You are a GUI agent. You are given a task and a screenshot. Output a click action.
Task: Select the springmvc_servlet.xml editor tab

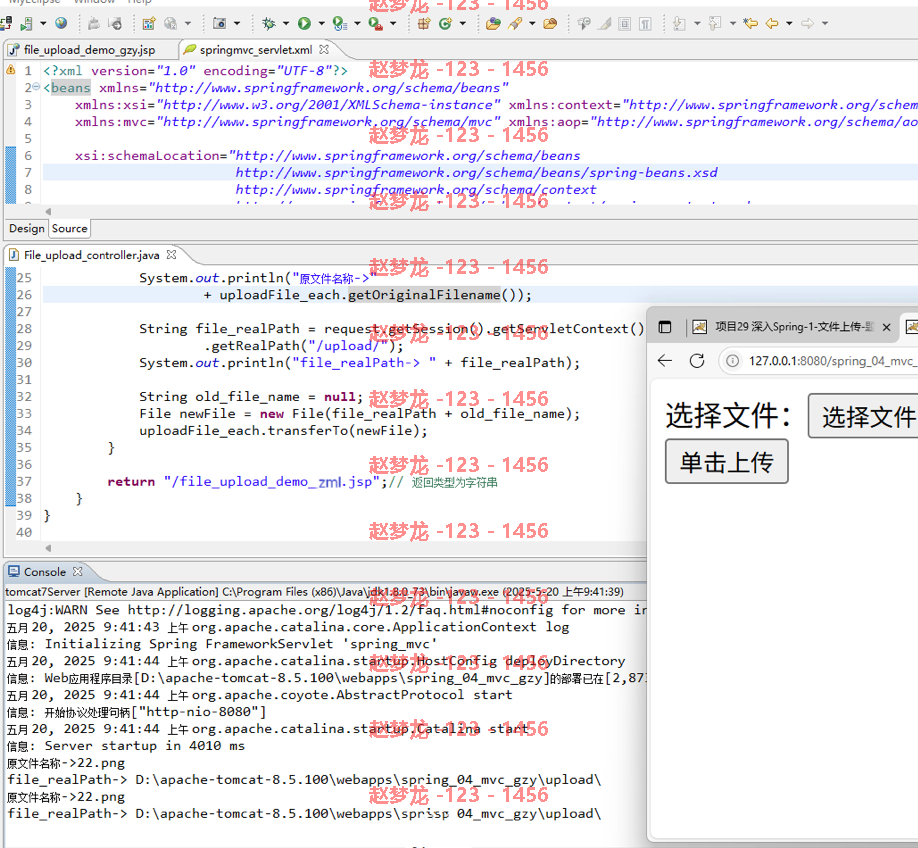point(255,50)
